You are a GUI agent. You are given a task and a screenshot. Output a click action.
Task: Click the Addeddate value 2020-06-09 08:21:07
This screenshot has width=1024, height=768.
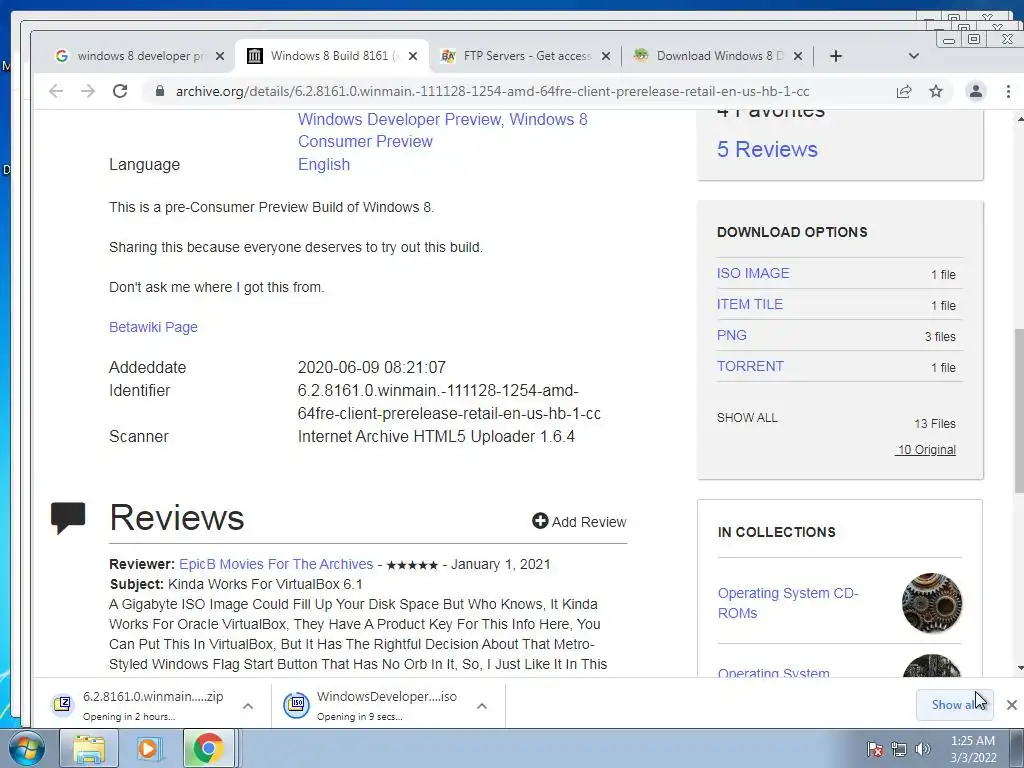[x=372, y=367]
